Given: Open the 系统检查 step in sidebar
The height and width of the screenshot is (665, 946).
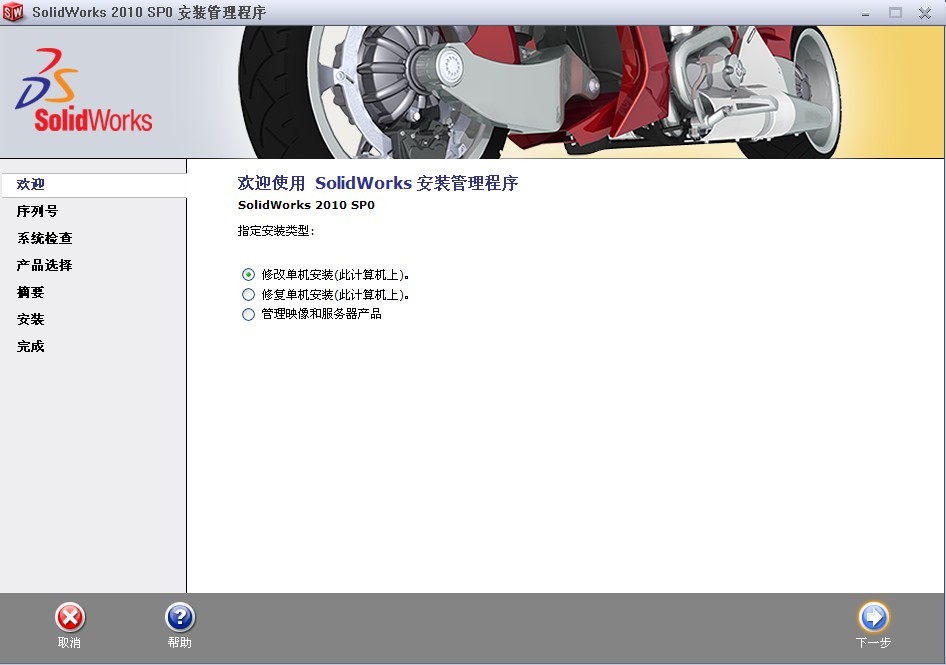Looking at the screenshot, I should click(x=45, y=238).
